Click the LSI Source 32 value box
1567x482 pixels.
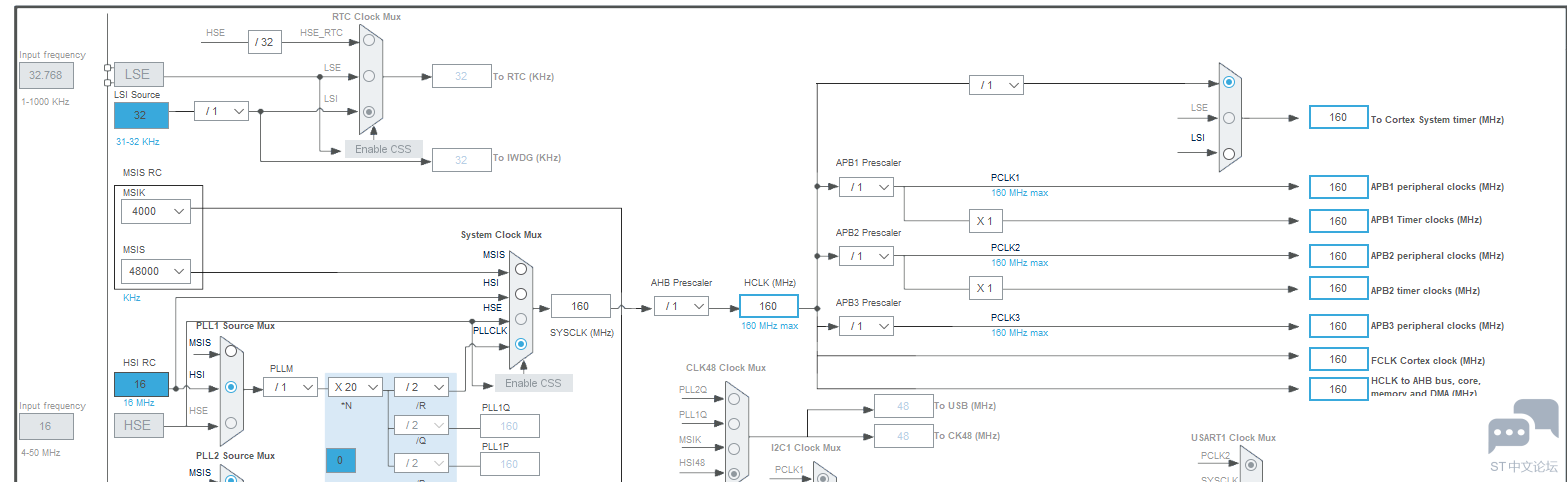[x=141, y=115]
